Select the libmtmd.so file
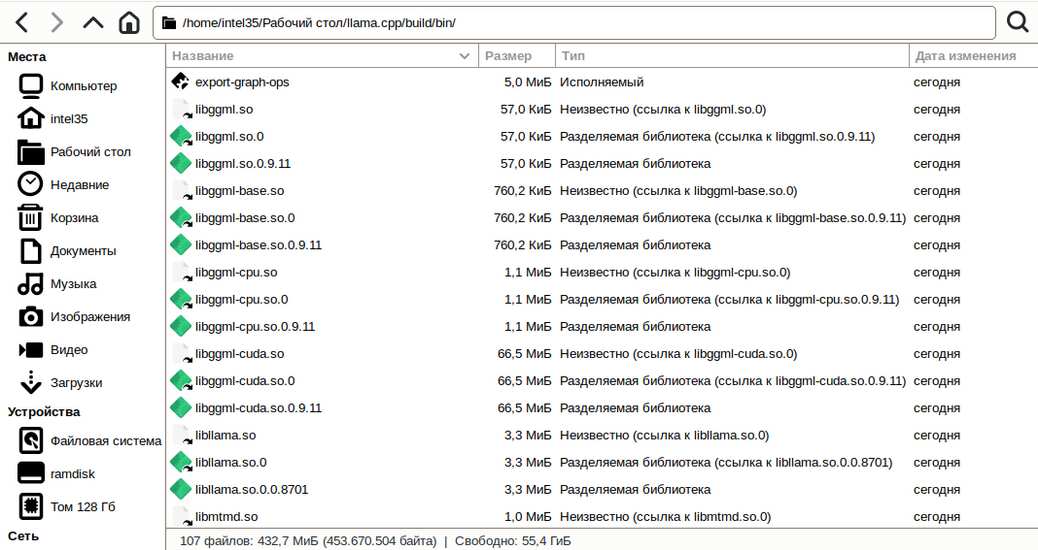The image size is (1038, 550). (x=226, y=516)
